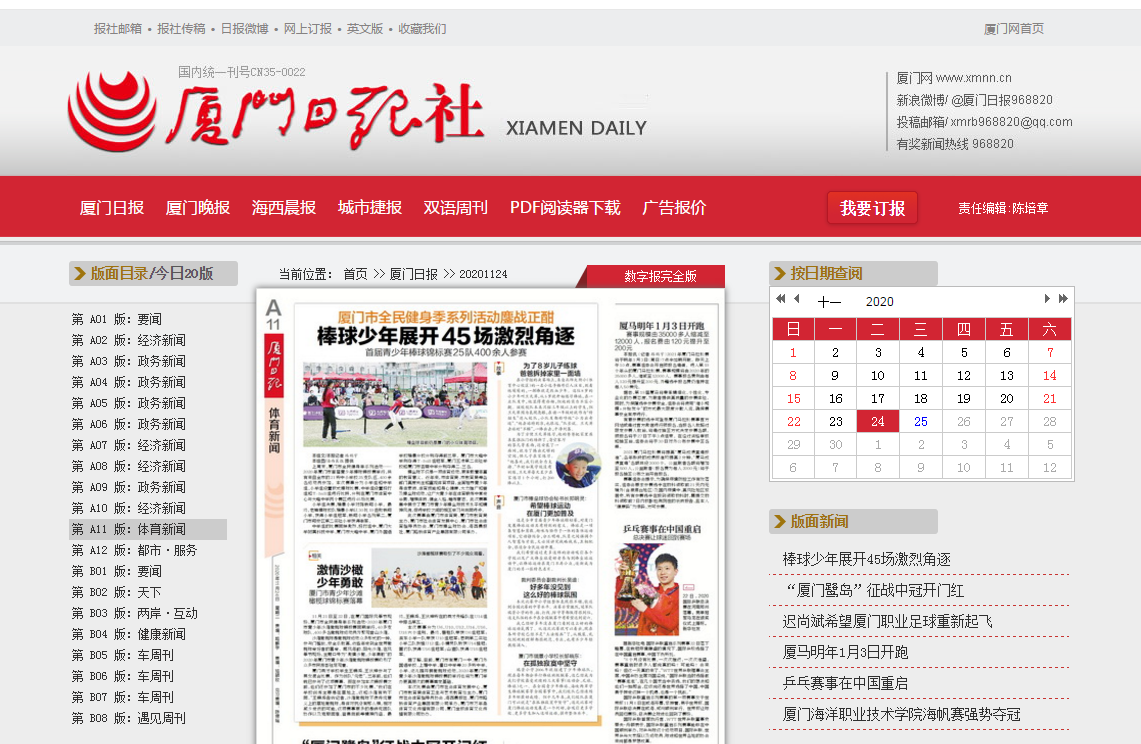Select date 25 in the calendar

click(921, 422)
